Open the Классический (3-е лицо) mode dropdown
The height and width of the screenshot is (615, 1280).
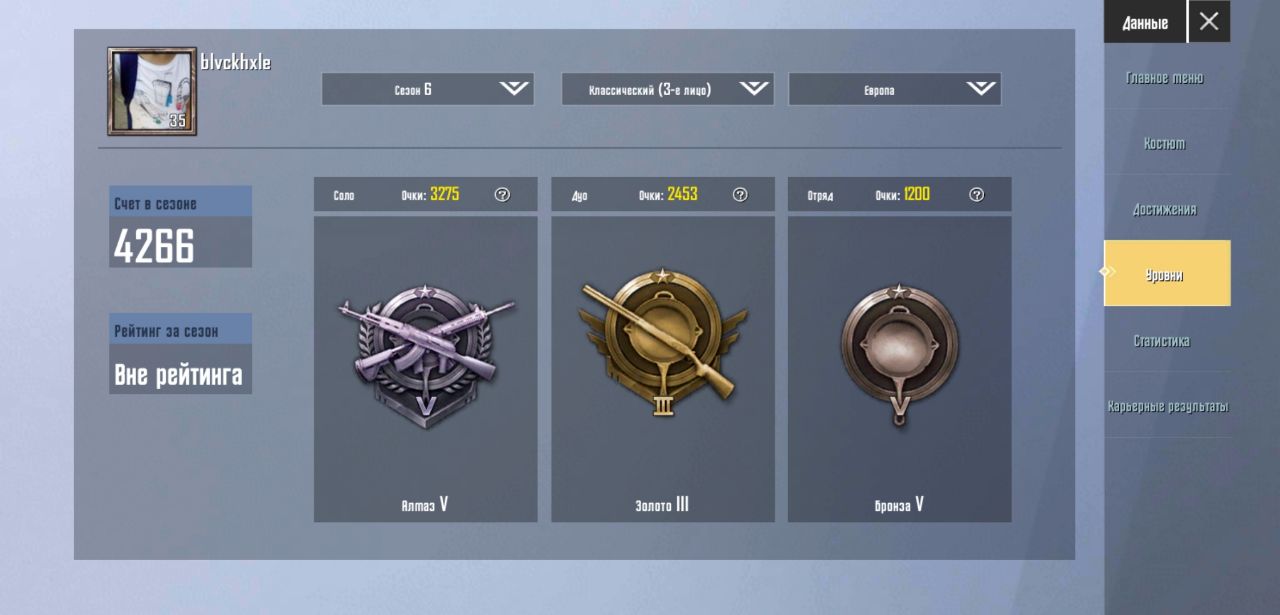click(x=668, y=89)
